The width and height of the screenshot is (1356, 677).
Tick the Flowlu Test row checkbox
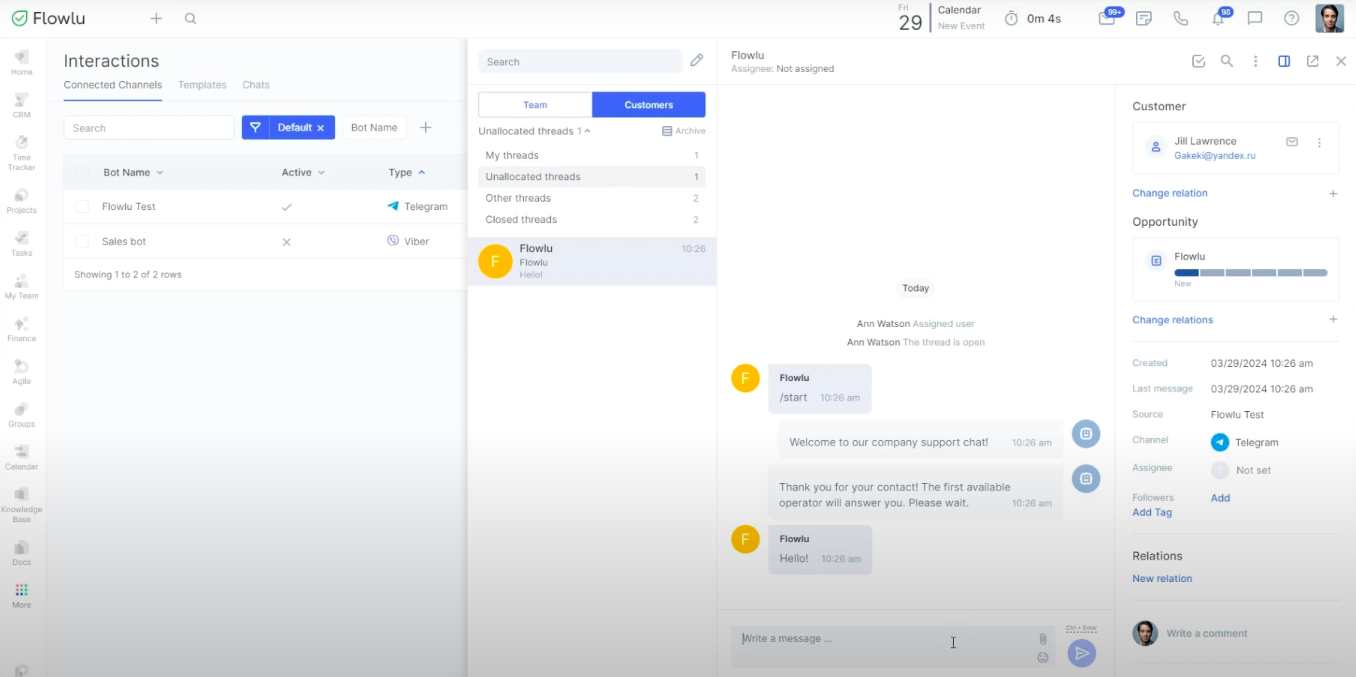click(82, 206)
